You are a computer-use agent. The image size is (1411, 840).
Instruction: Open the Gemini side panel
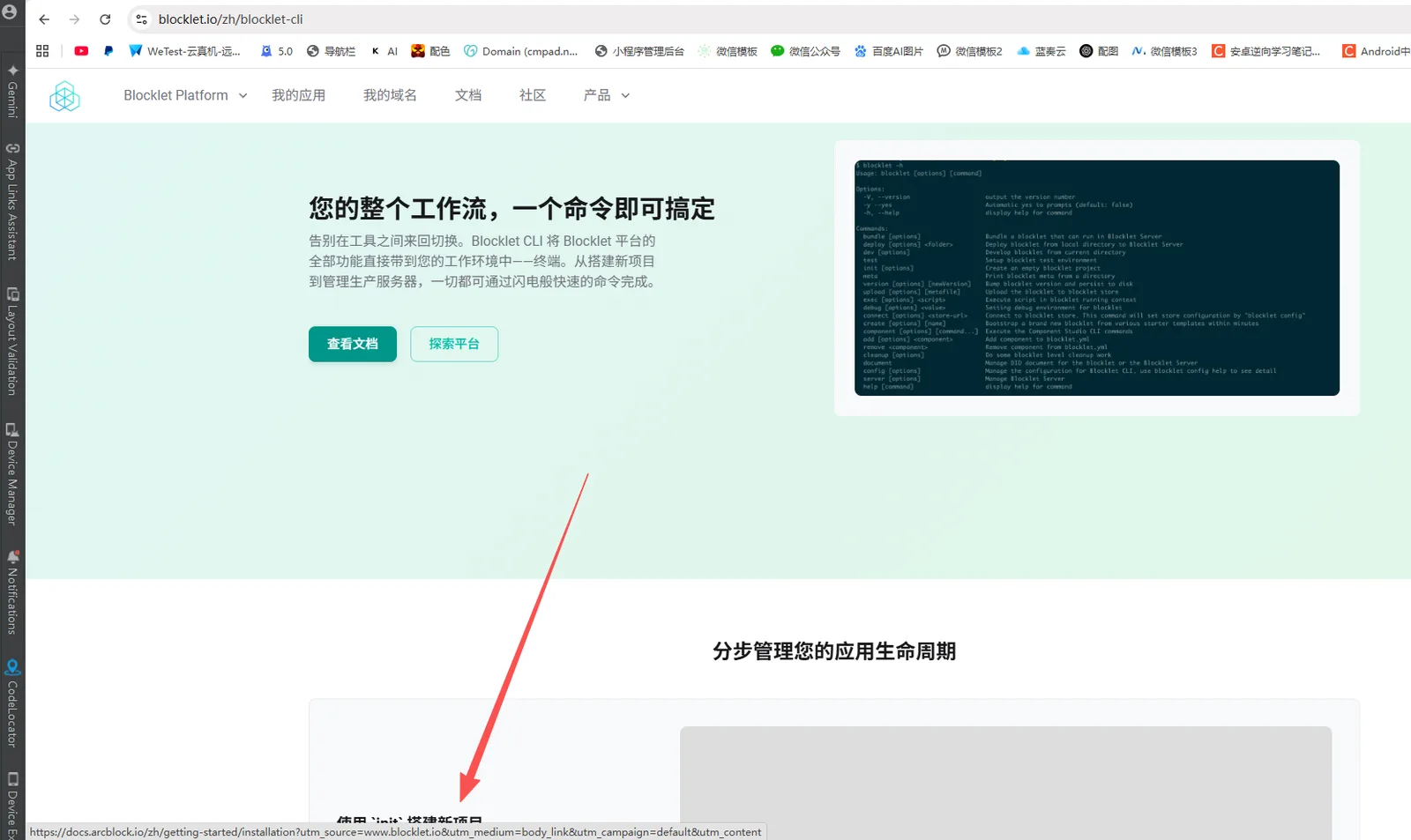pyautogui.click(x=12, y=91)
